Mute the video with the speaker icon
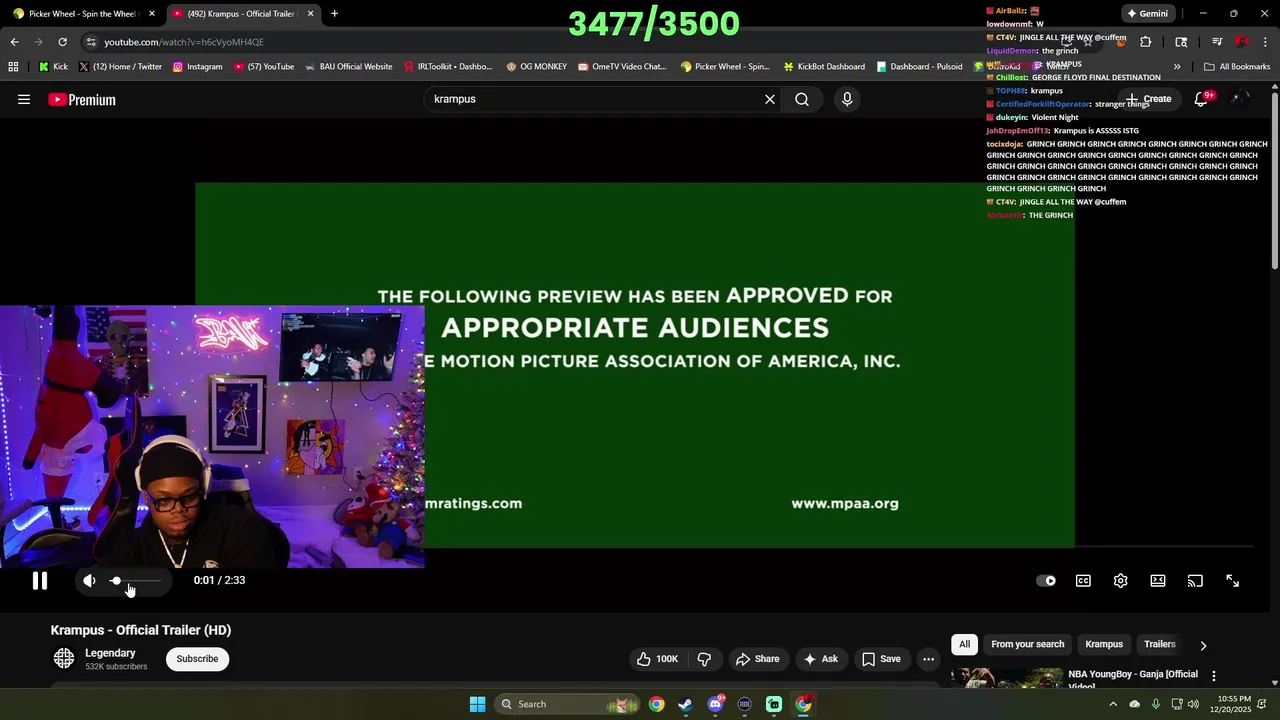 (89, 581)
